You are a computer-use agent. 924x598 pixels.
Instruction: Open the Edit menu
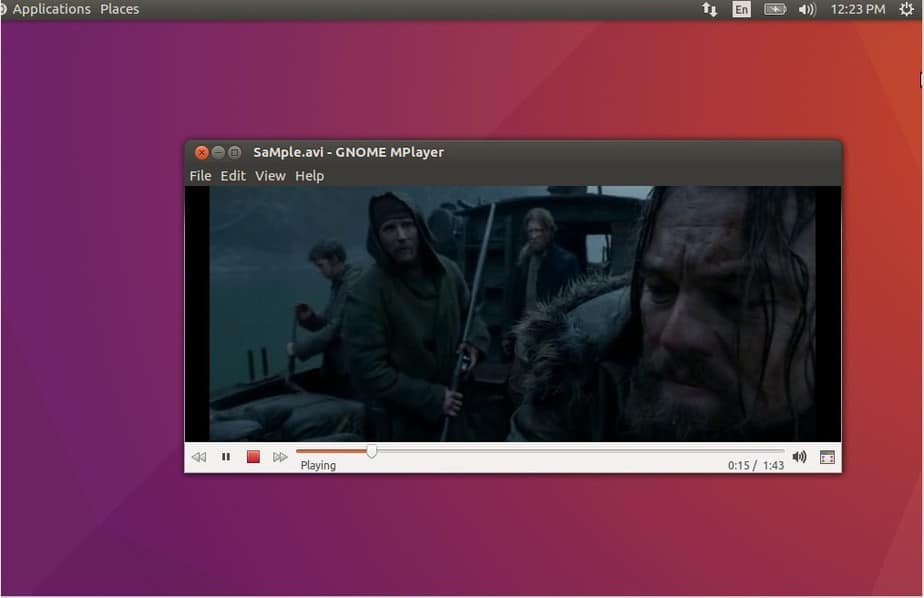[x=233, y=176]
